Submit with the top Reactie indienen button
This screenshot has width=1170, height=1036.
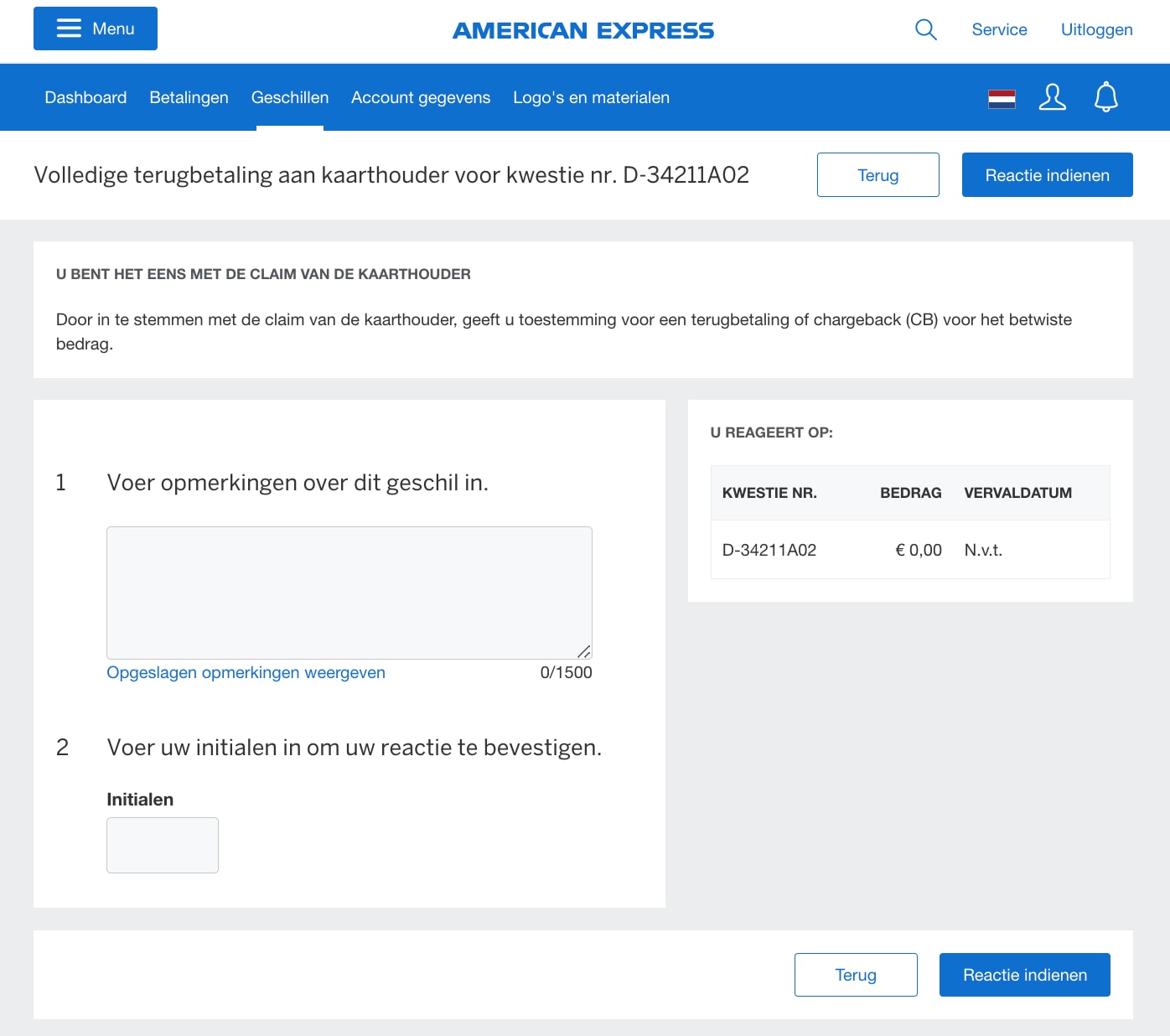point(1047,174)
